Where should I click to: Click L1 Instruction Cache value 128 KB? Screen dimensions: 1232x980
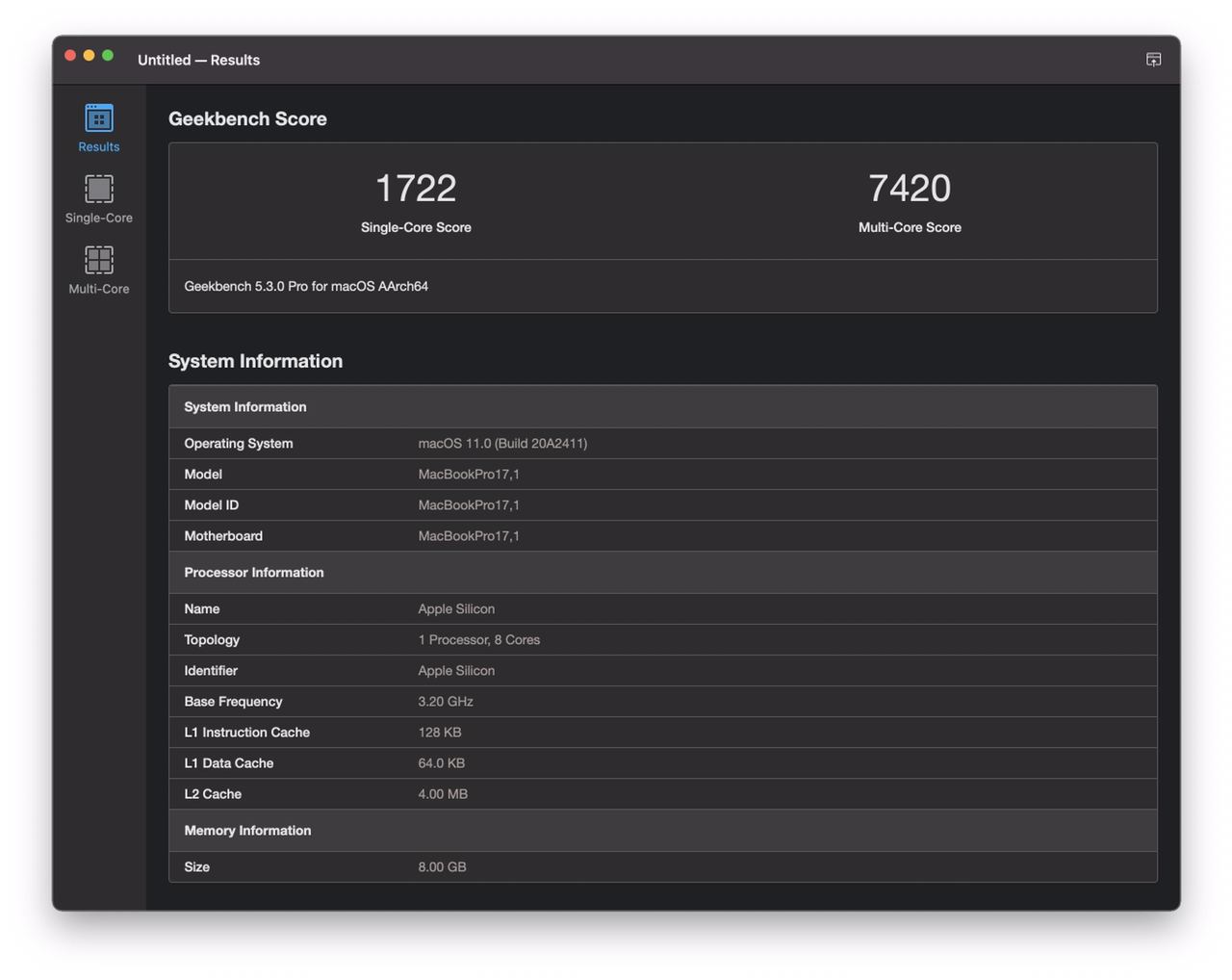pyautogui.click(x=440, y=732)
